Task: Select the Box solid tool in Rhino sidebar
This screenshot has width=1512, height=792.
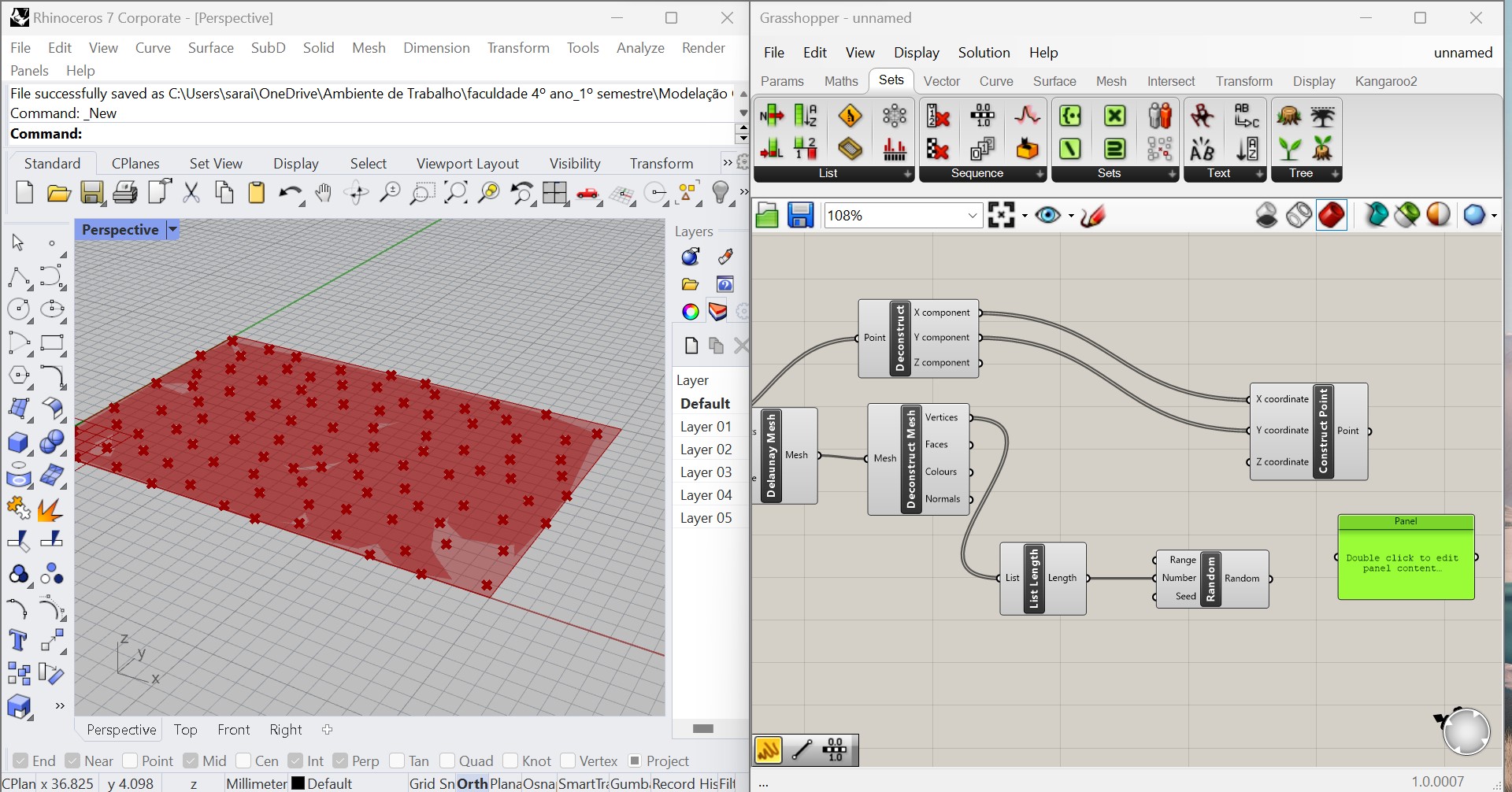Action: (18, 442)
